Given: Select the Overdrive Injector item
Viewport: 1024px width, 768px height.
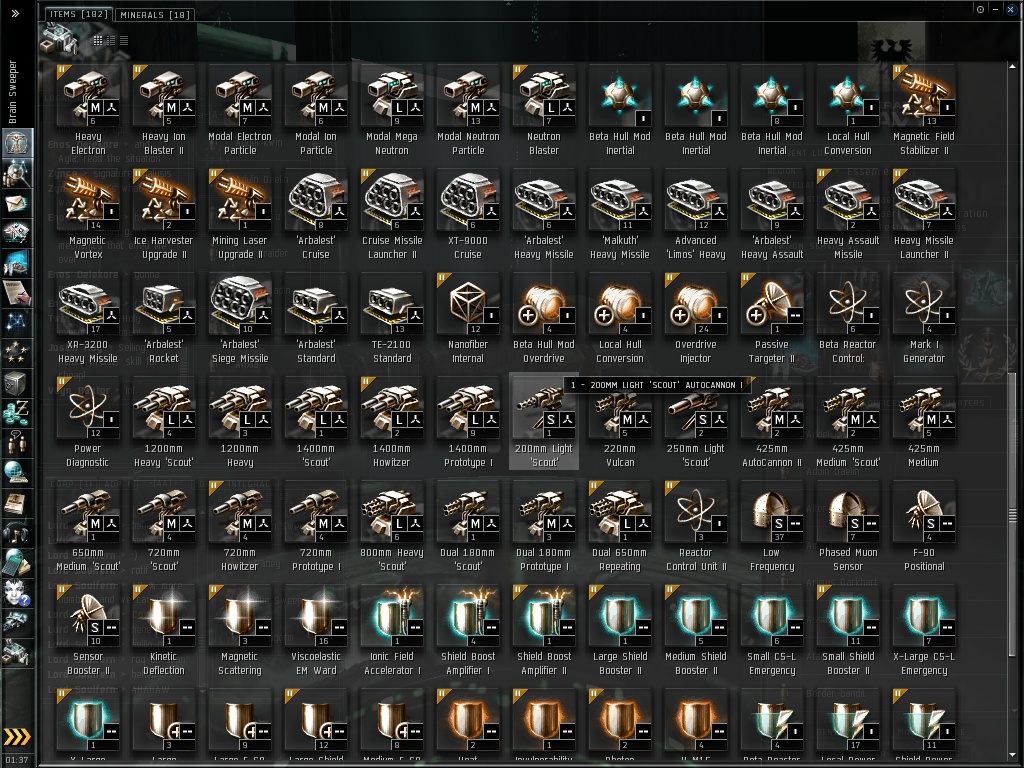Looking at the screenshot, I should (696, 319).
